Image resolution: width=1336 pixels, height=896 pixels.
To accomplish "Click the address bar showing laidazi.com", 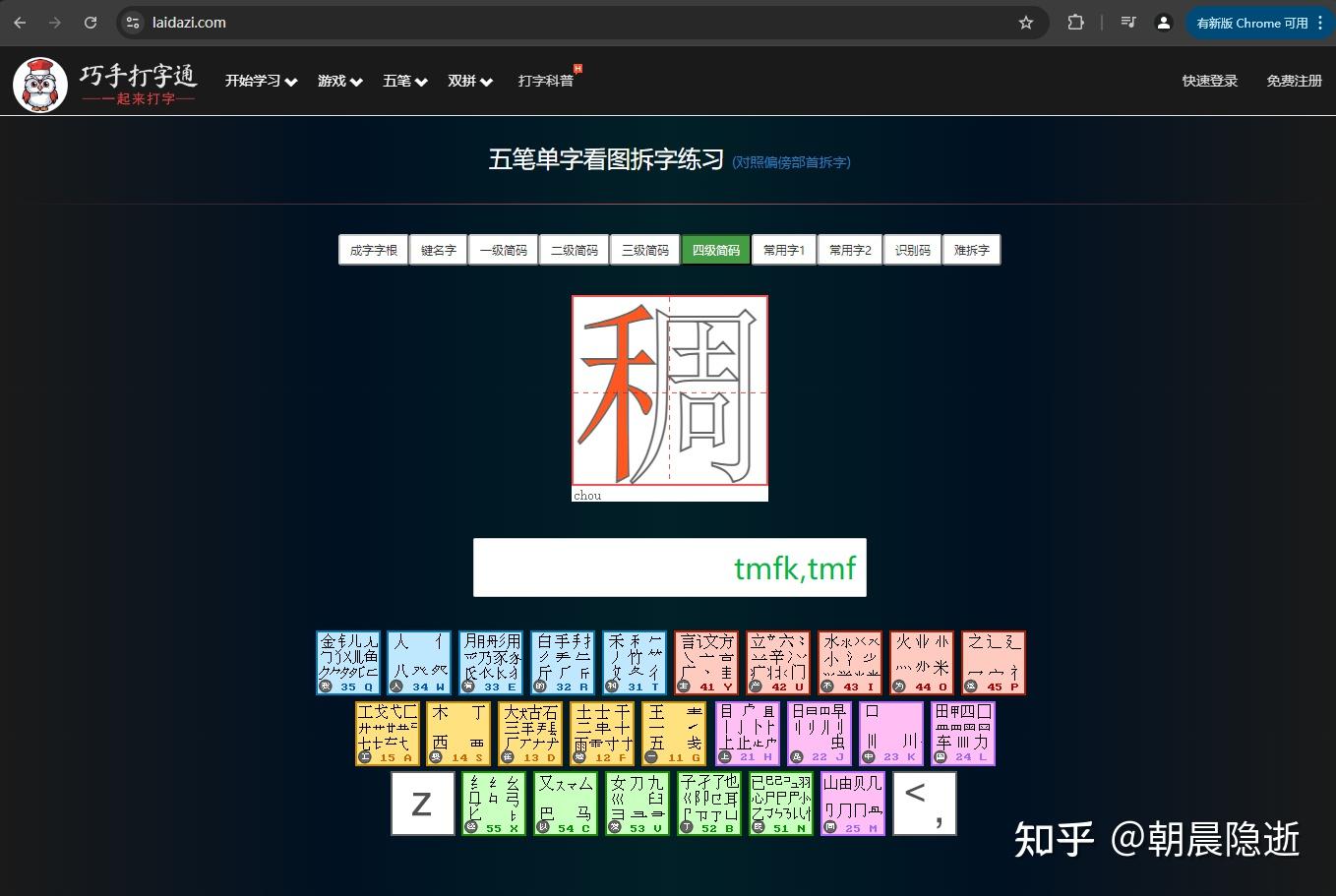I will tap(580, 23).
